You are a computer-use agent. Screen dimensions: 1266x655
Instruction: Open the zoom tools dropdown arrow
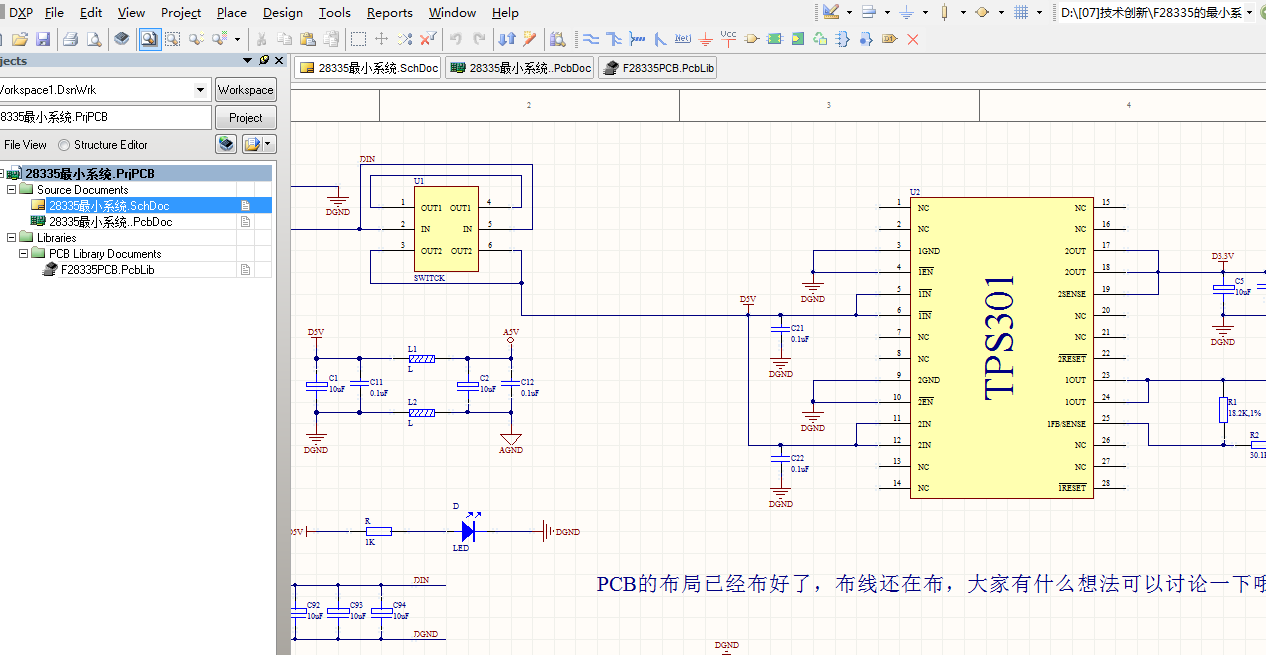[237, 39]
